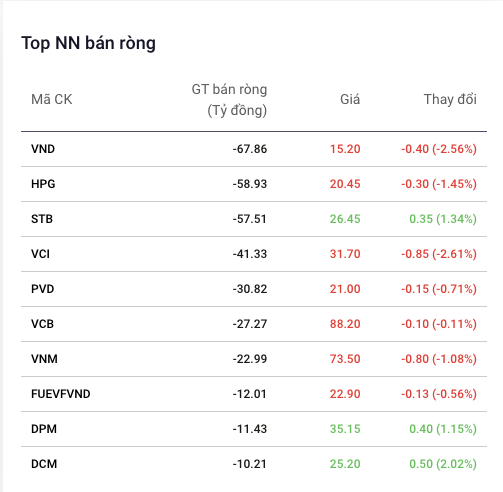503x492 pixels.
Task: Select net sell value -58.93
Action: (x=250, y=184)
